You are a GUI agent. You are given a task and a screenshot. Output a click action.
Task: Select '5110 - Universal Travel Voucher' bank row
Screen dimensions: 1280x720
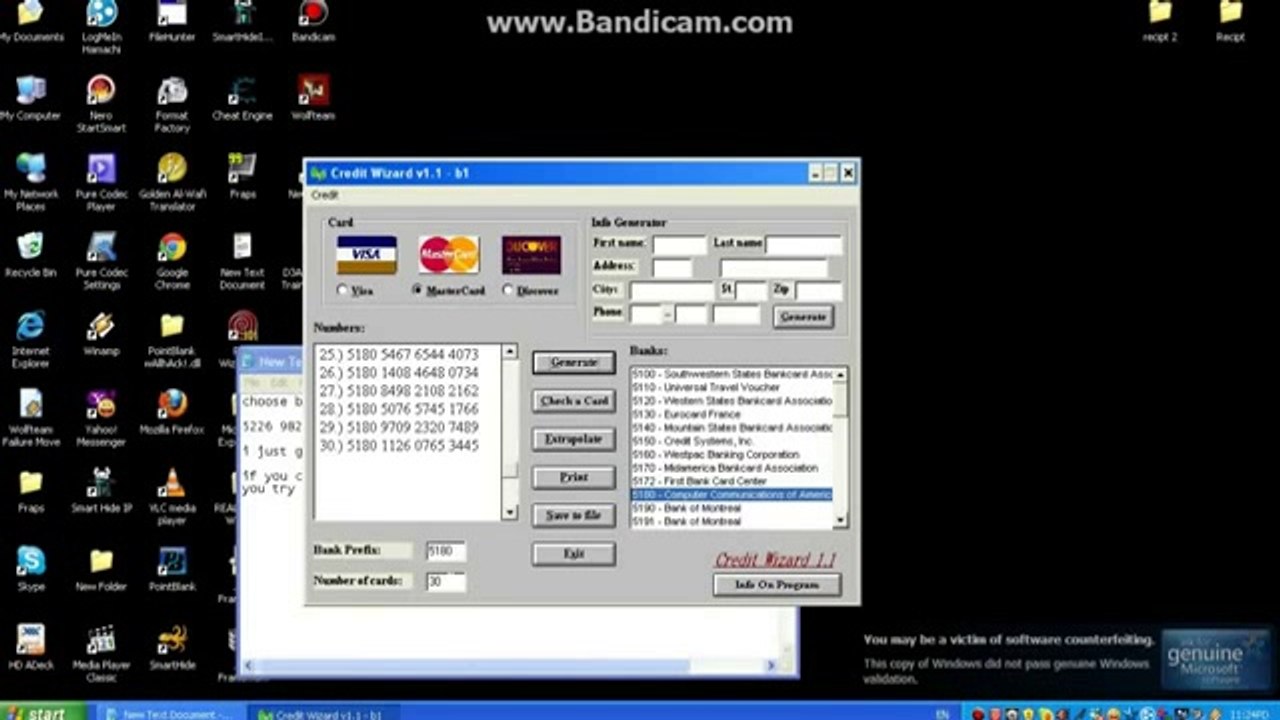coord(732,387)
